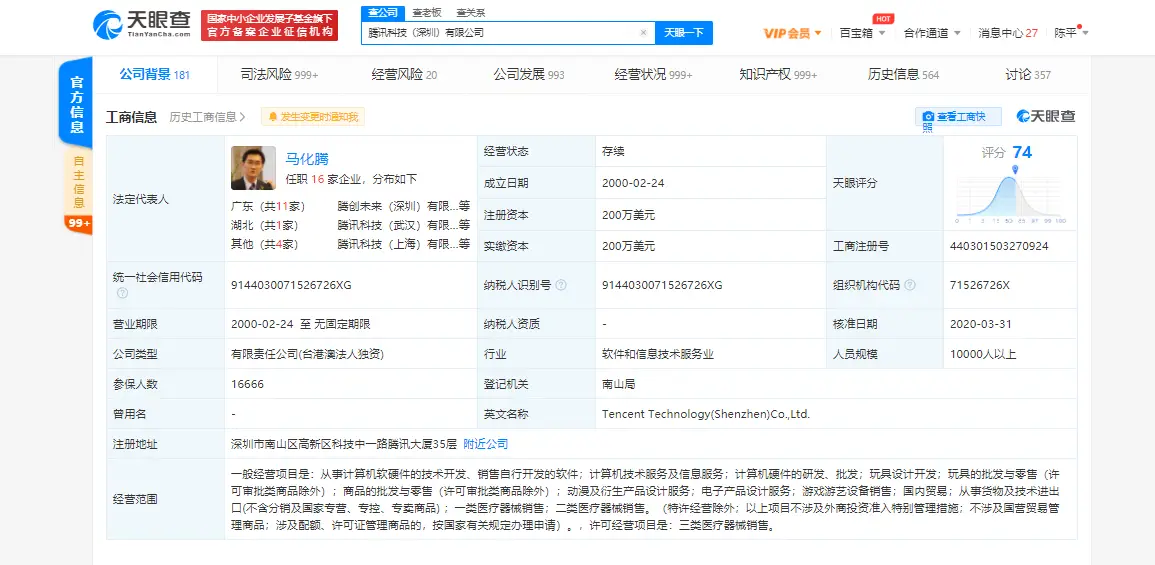Click 查看工商快照 button

[959, 116]
